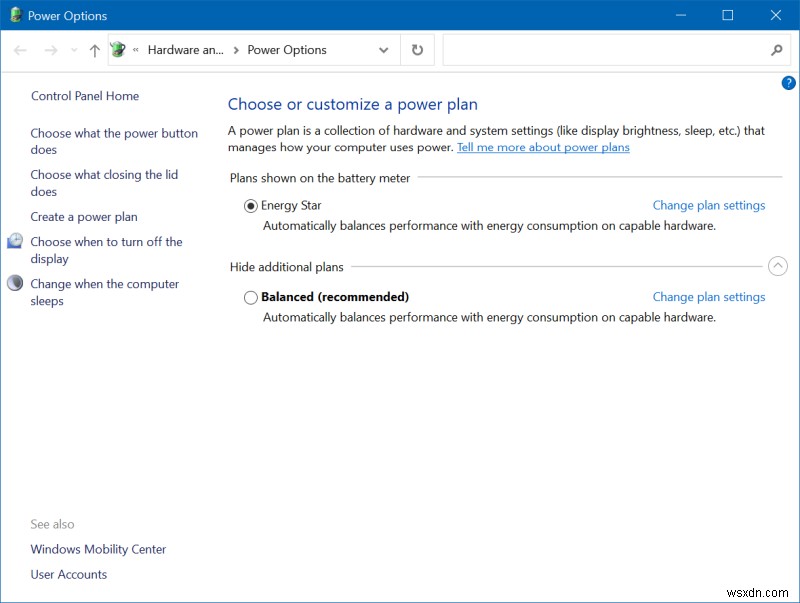Change plan settings for Balanced plan

point(709,297)
